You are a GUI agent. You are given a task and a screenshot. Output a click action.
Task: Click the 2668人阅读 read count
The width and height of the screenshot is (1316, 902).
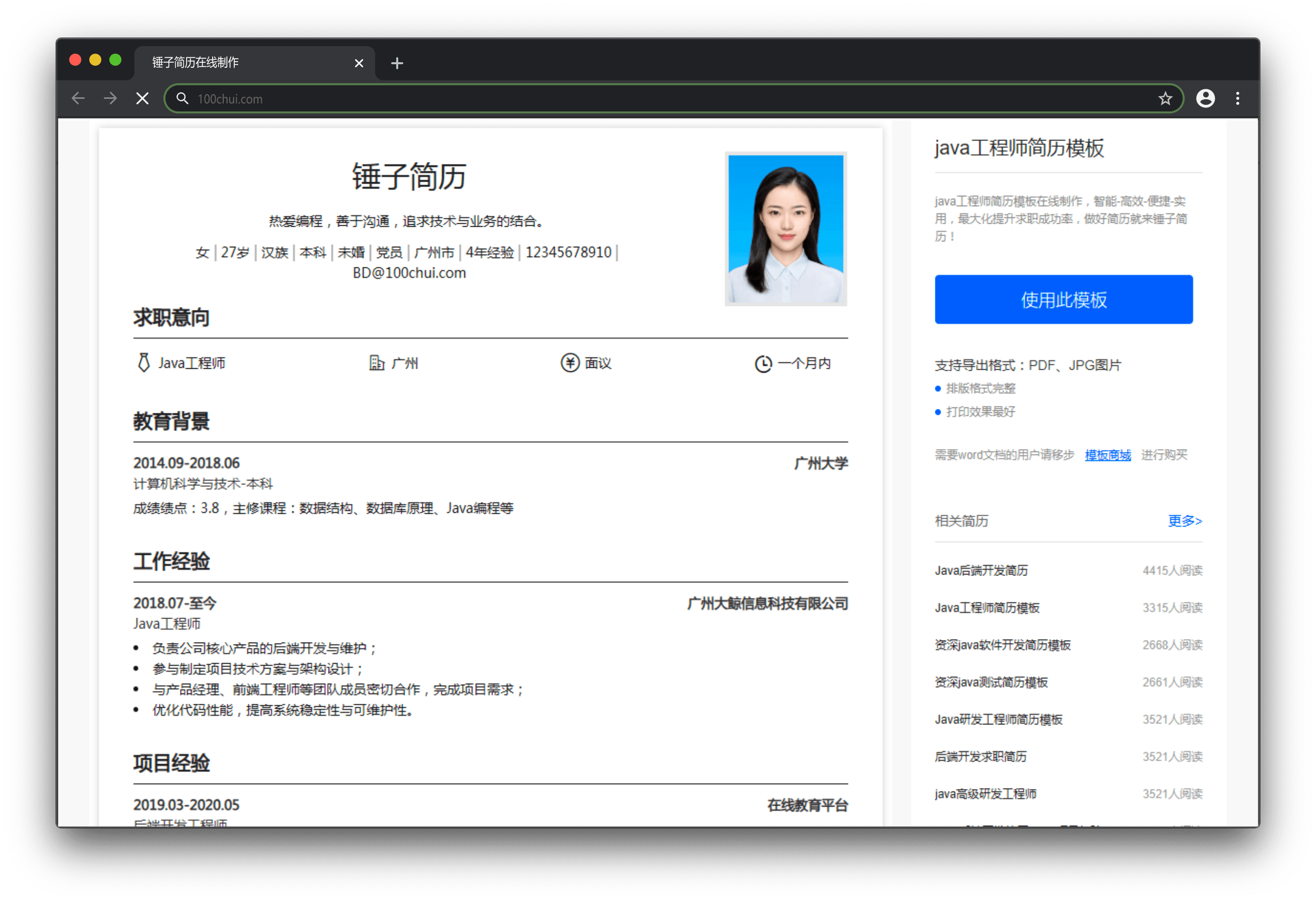(1172, 645)
